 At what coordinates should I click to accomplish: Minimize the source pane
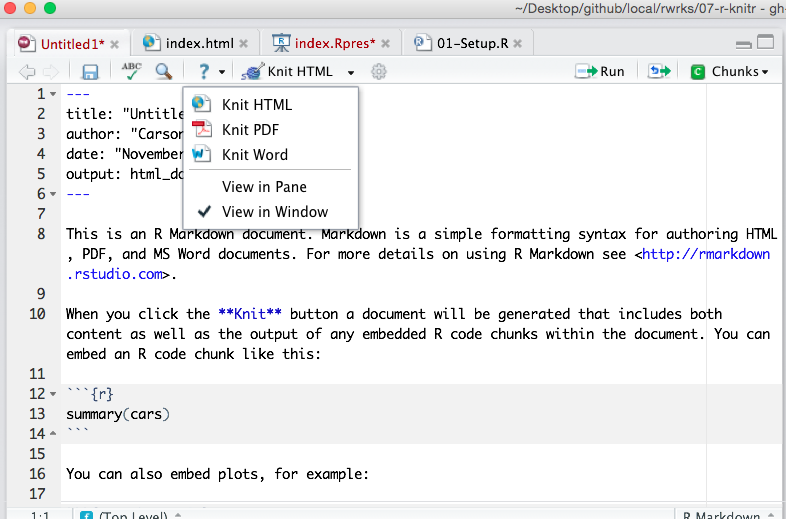(x=743, y=45)
